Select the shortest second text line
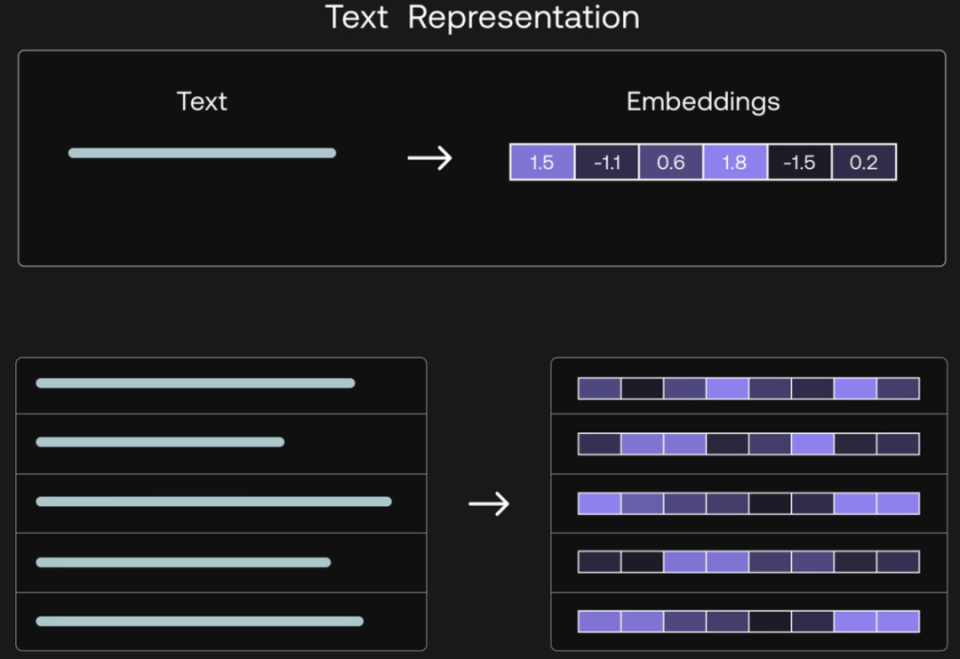Image resolution: width=960 pixels, height=659 pixels. [160, 442]
